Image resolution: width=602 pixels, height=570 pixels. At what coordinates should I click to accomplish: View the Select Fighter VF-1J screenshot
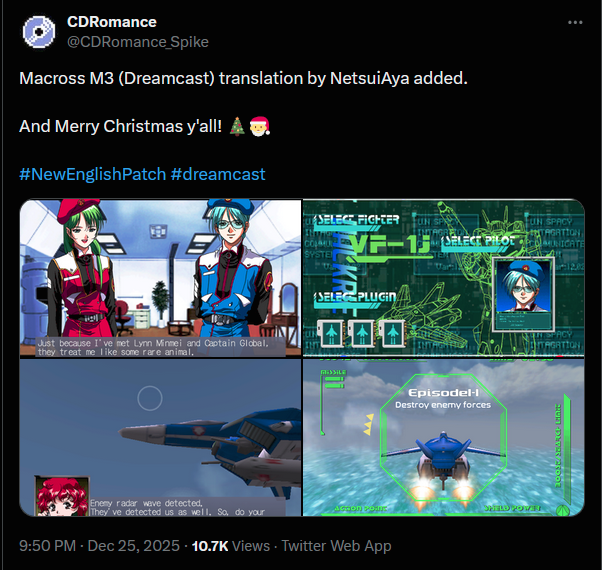(x=444, y=278)
